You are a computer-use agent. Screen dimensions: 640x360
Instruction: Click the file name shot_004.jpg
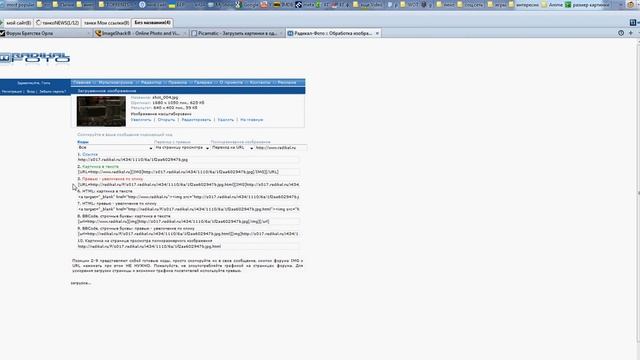click(x=165, y=98)
